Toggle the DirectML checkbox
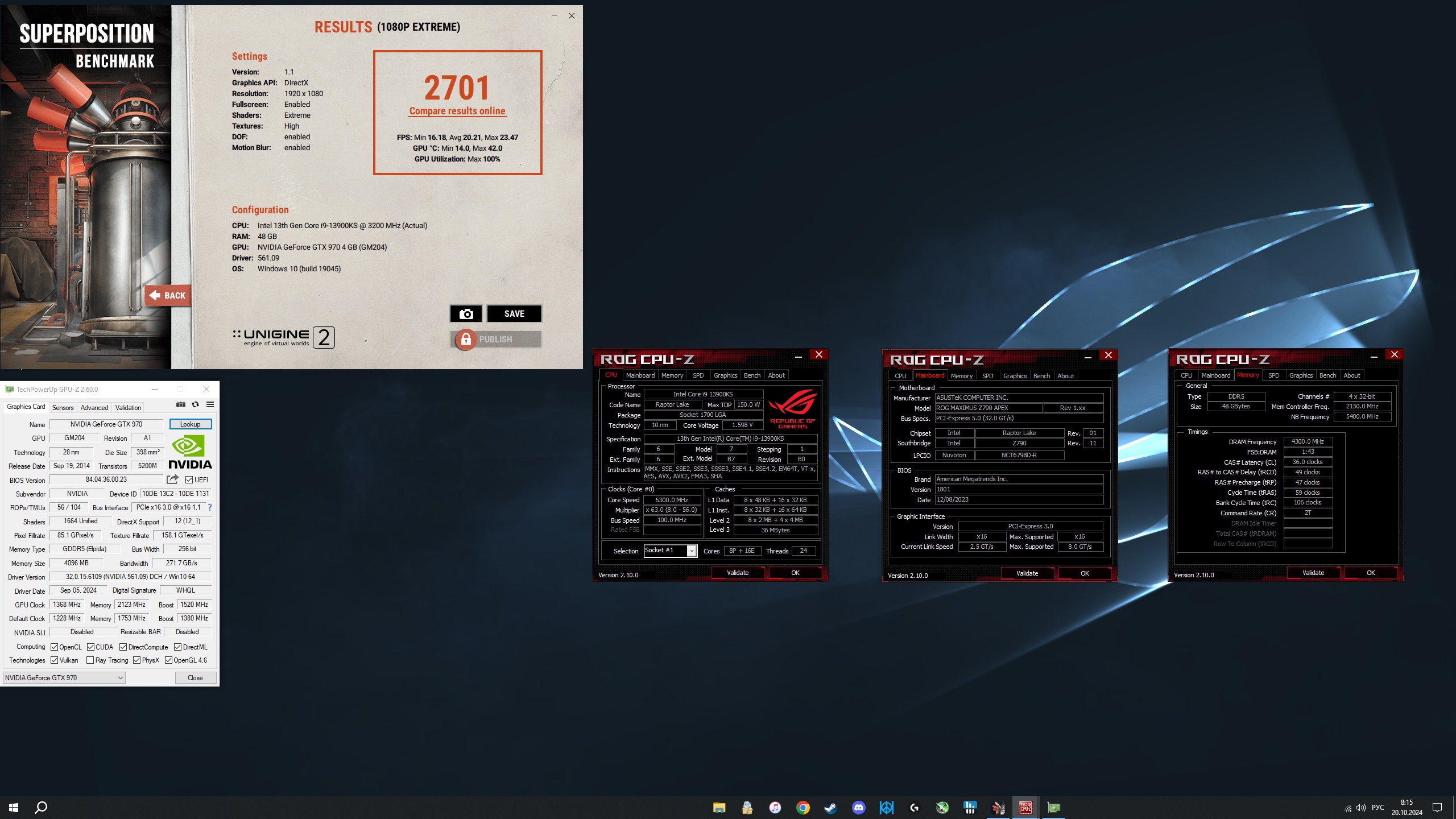 point(177,647)
